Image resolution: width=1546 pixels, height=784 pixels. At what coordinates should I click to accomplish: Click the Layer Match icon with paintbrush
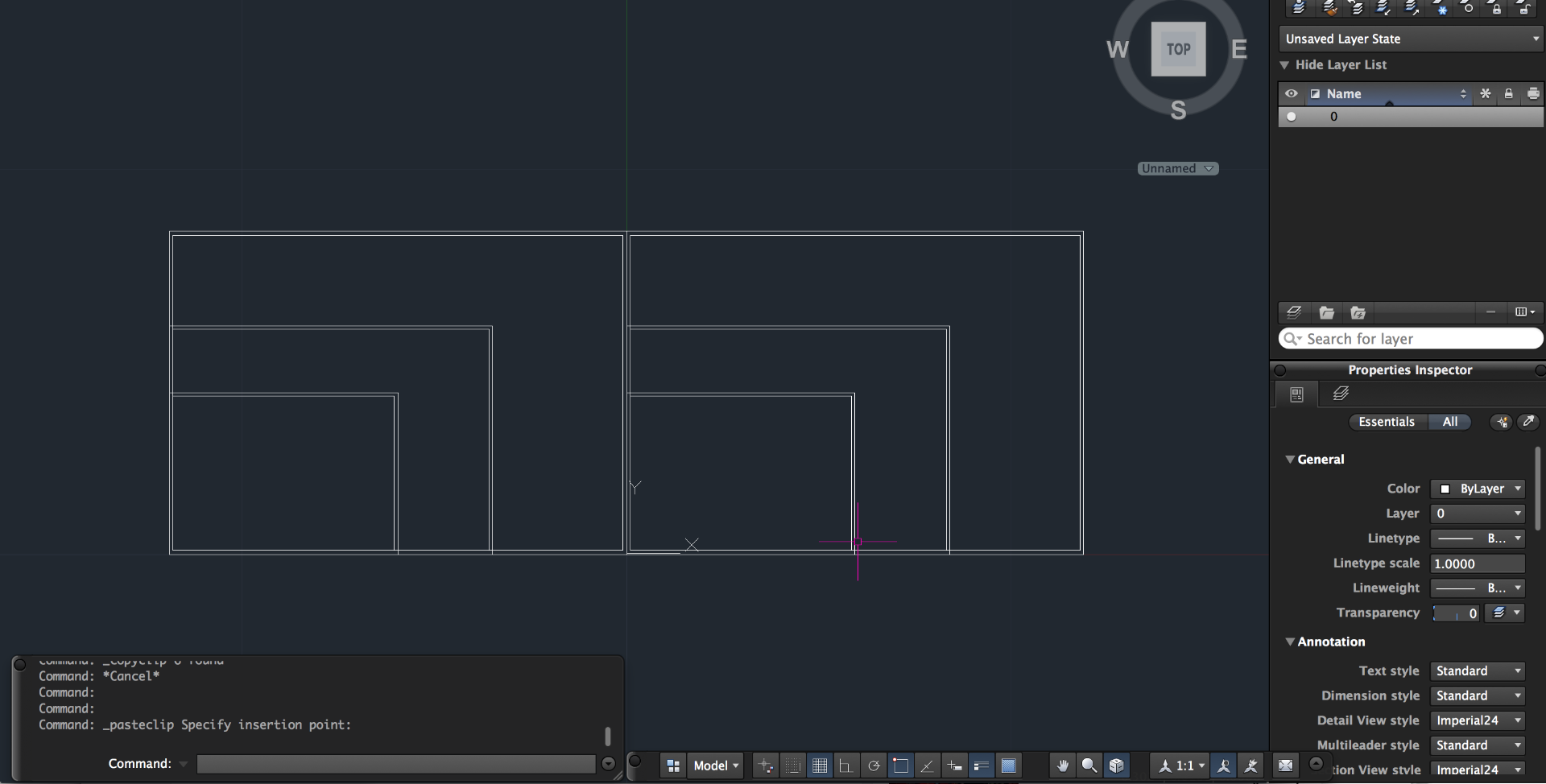pyautogui.click(x=1329, y=7)
